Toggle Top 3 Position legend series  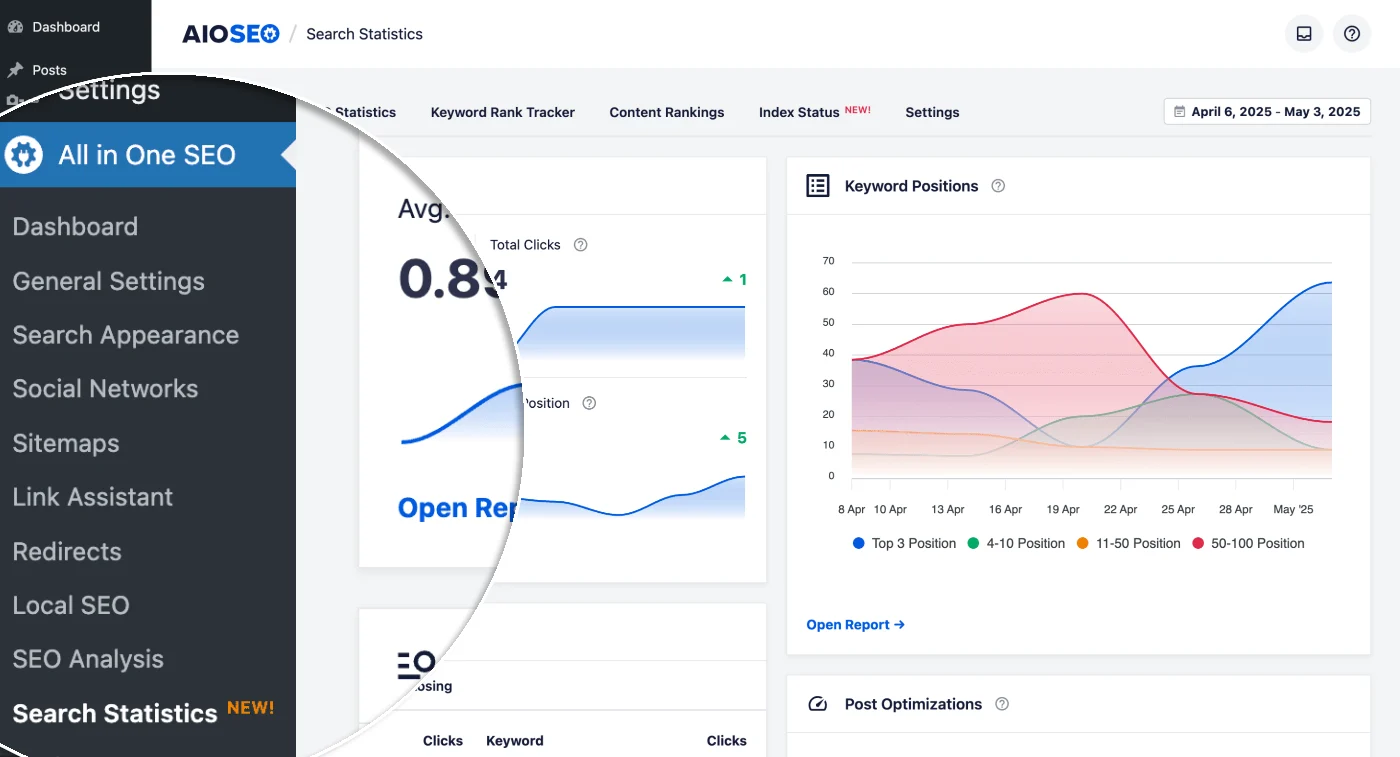(904, 543)
